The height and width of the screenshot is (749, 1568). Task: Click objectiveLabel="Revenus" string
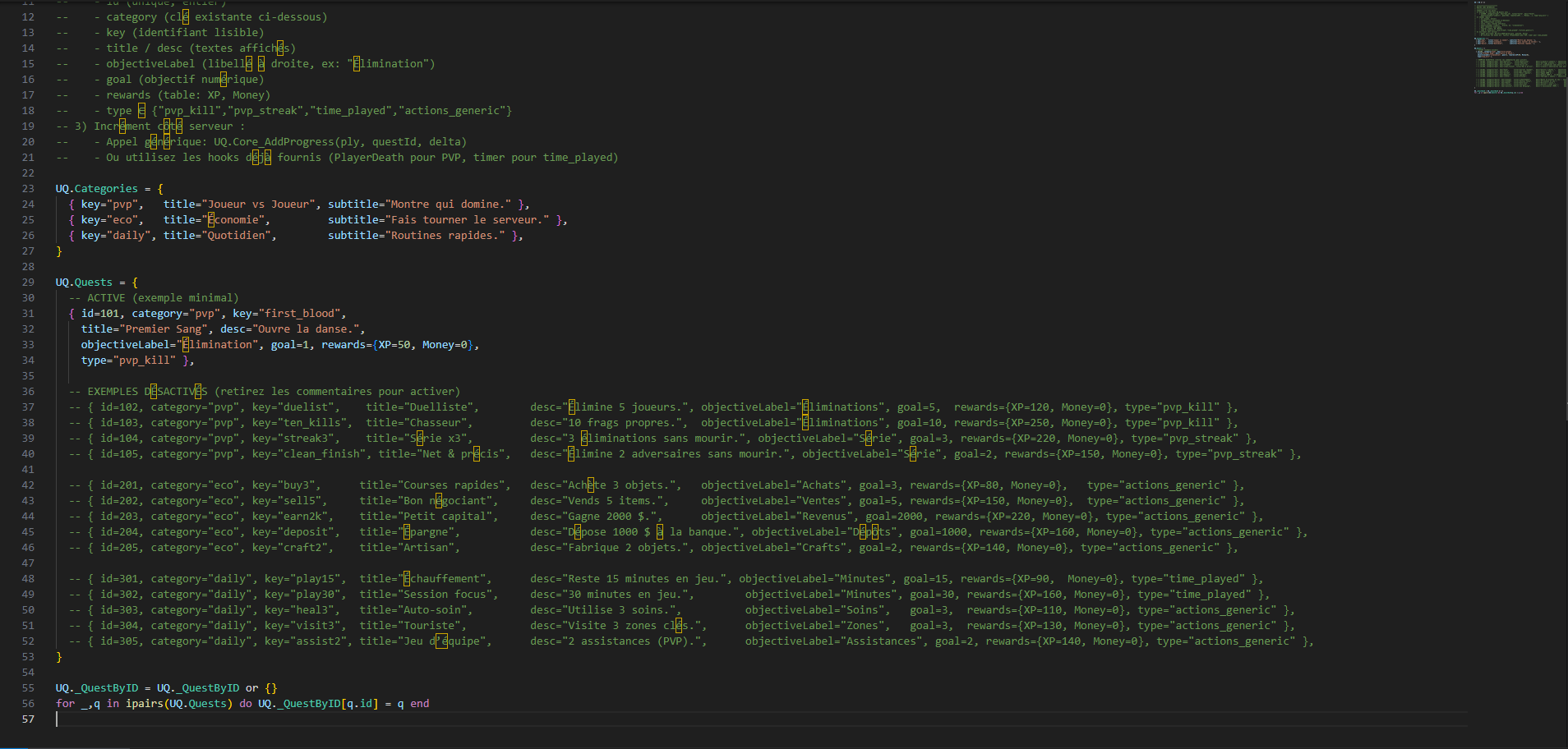click(x=777, y=517)
